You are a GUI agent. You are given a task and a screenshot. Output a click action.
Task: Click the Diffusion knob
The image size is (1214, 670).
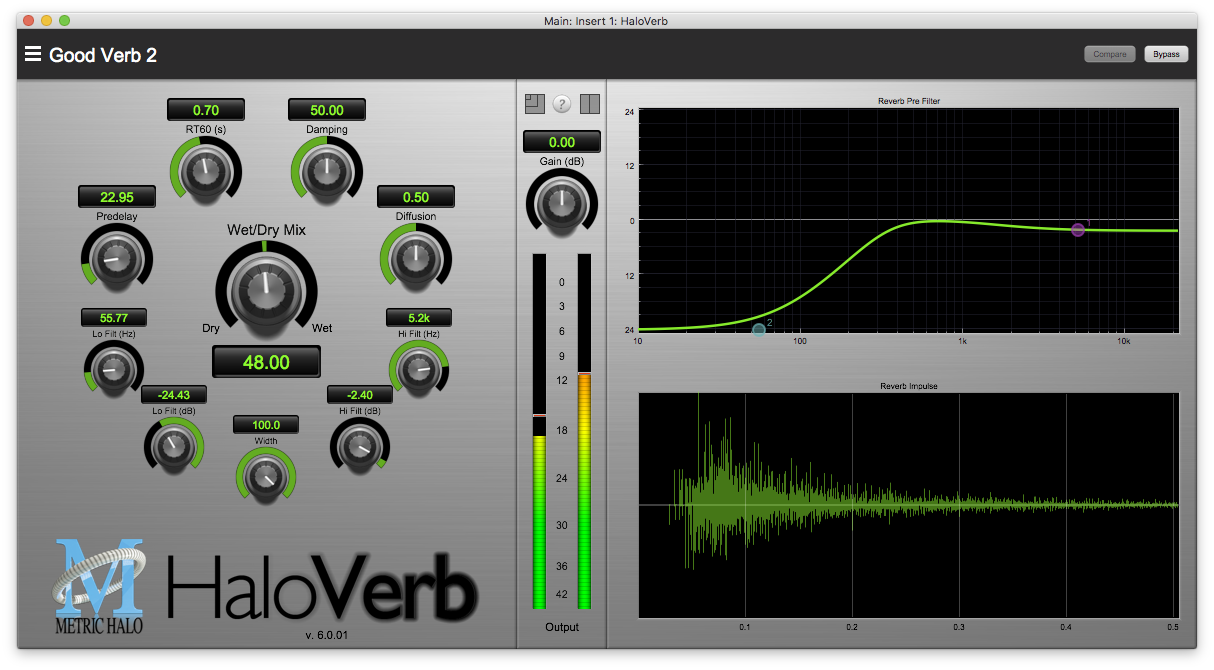415,258
